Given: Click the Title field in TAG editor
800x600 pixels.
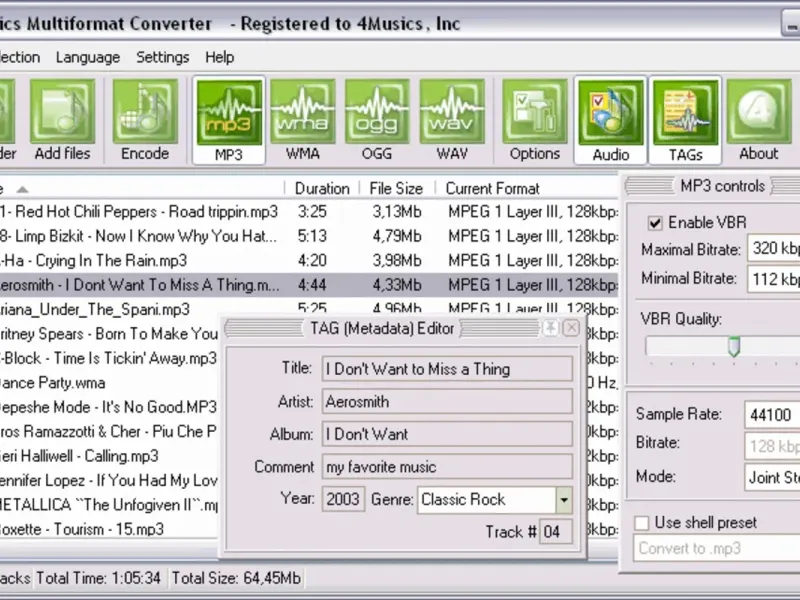Looking at the screenshot, I should tap(447, 369).
